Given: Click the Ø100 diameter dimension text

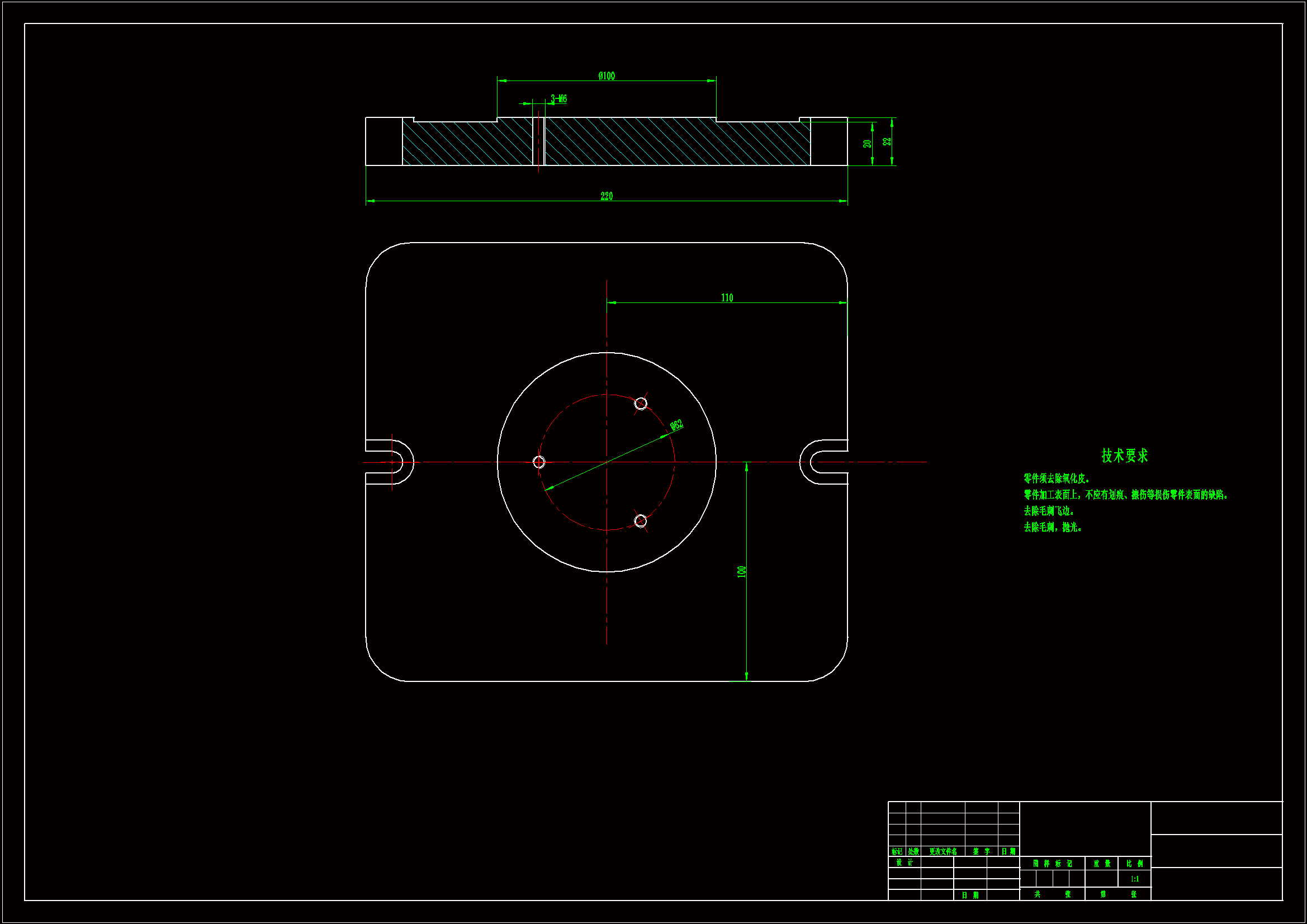Looking at the screenshot, I should click(x=606, y=75).
